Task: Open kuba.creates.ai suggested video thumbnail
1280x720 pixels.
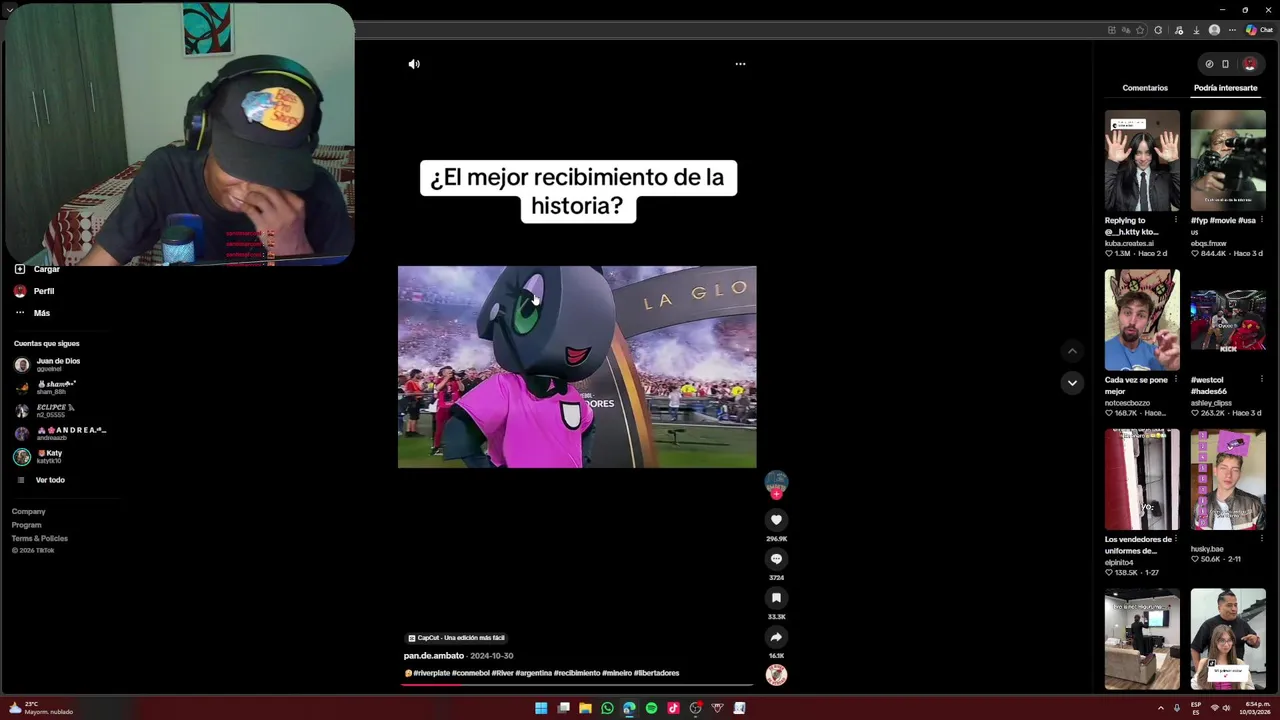Action: click(1142, 160)
